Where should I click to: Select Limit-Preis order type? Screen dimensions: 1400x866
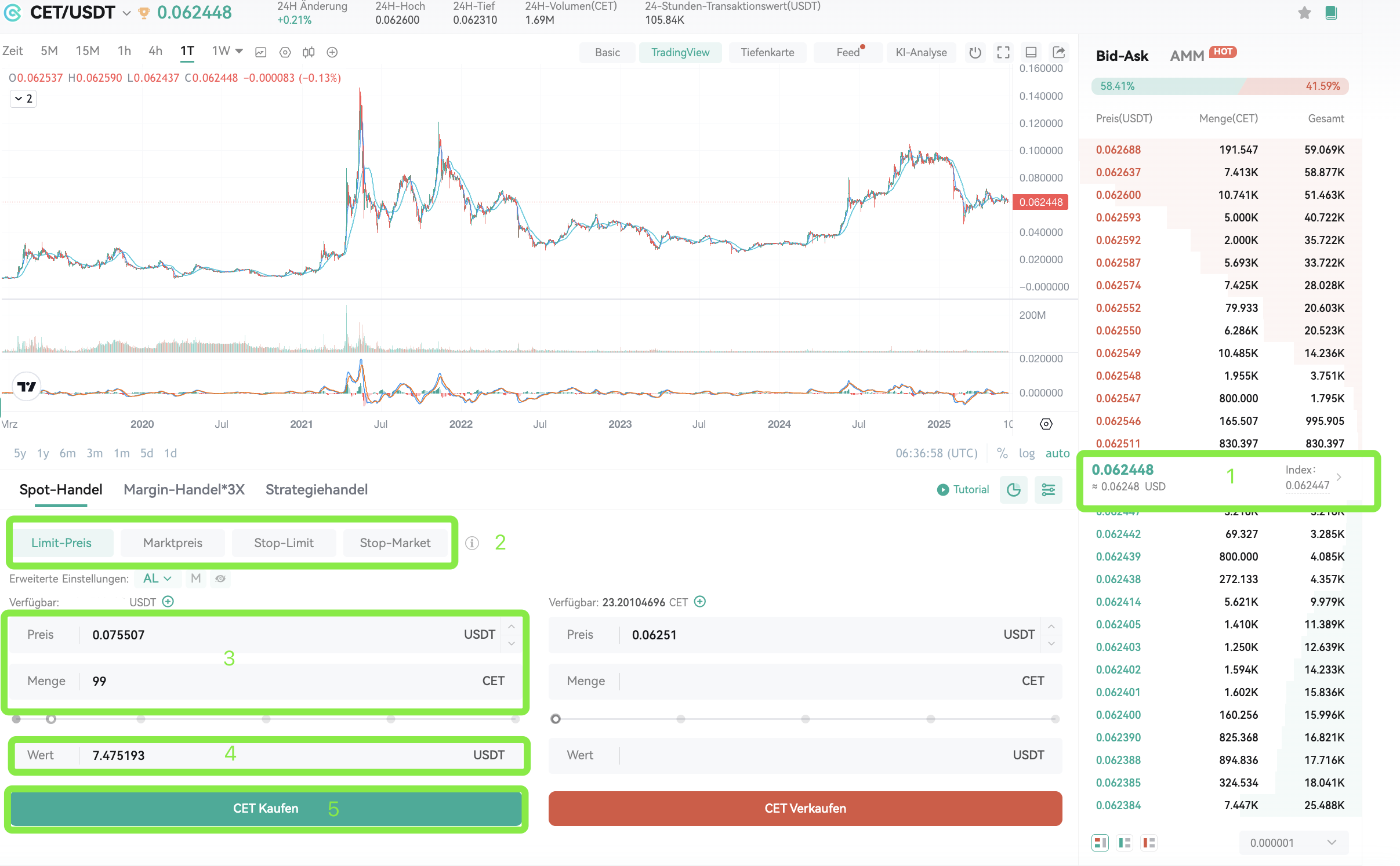pos(61,543)
